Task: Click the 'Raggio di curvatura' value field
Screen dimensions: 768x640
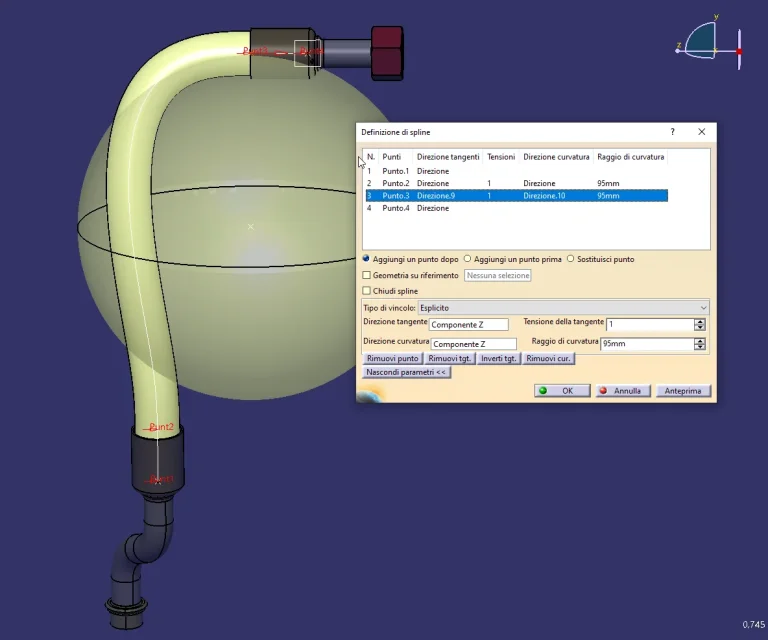Action: tap(647, 344)
